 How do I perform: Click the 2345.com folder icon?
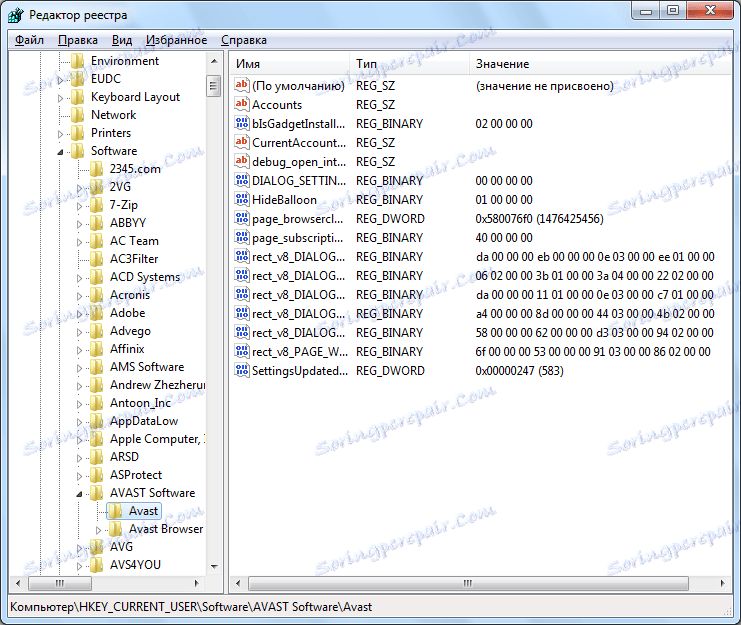96,169
